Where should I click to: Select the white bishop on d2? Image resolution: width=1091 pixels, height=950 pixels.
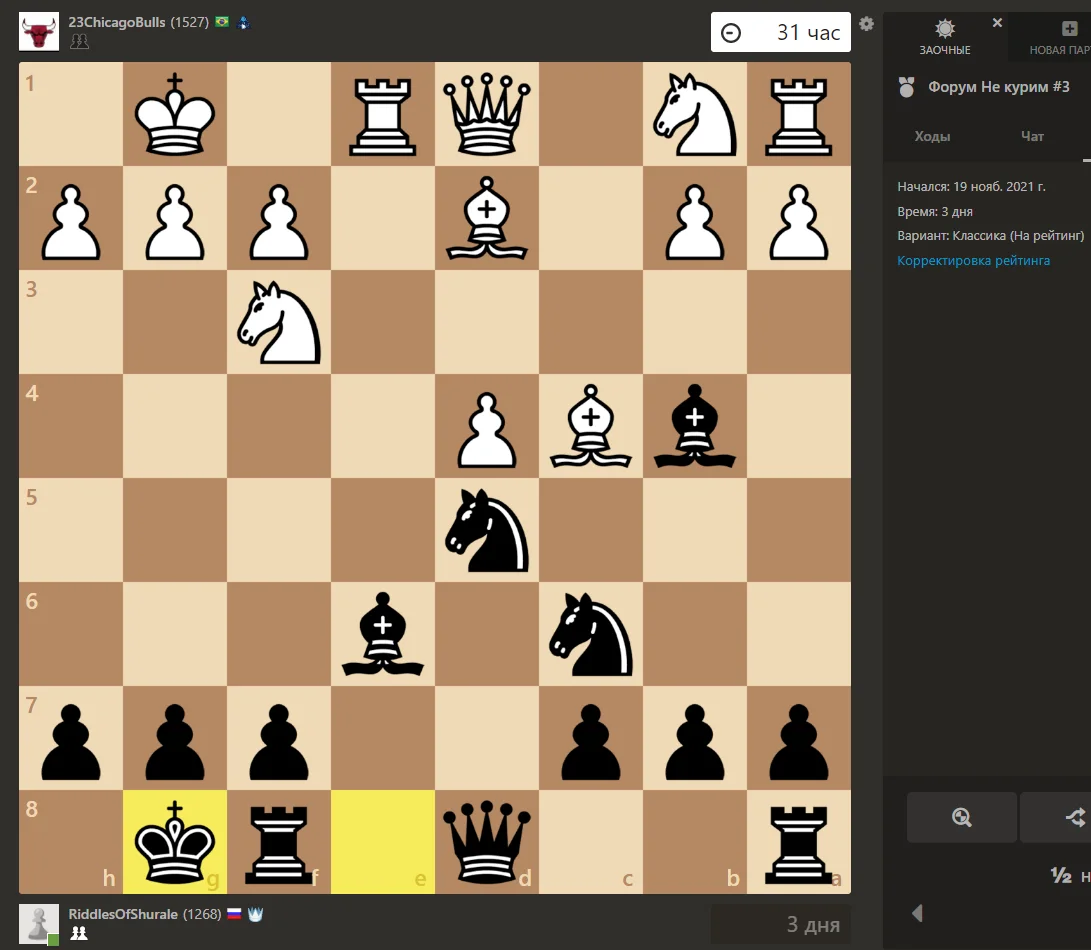point(487,218)
